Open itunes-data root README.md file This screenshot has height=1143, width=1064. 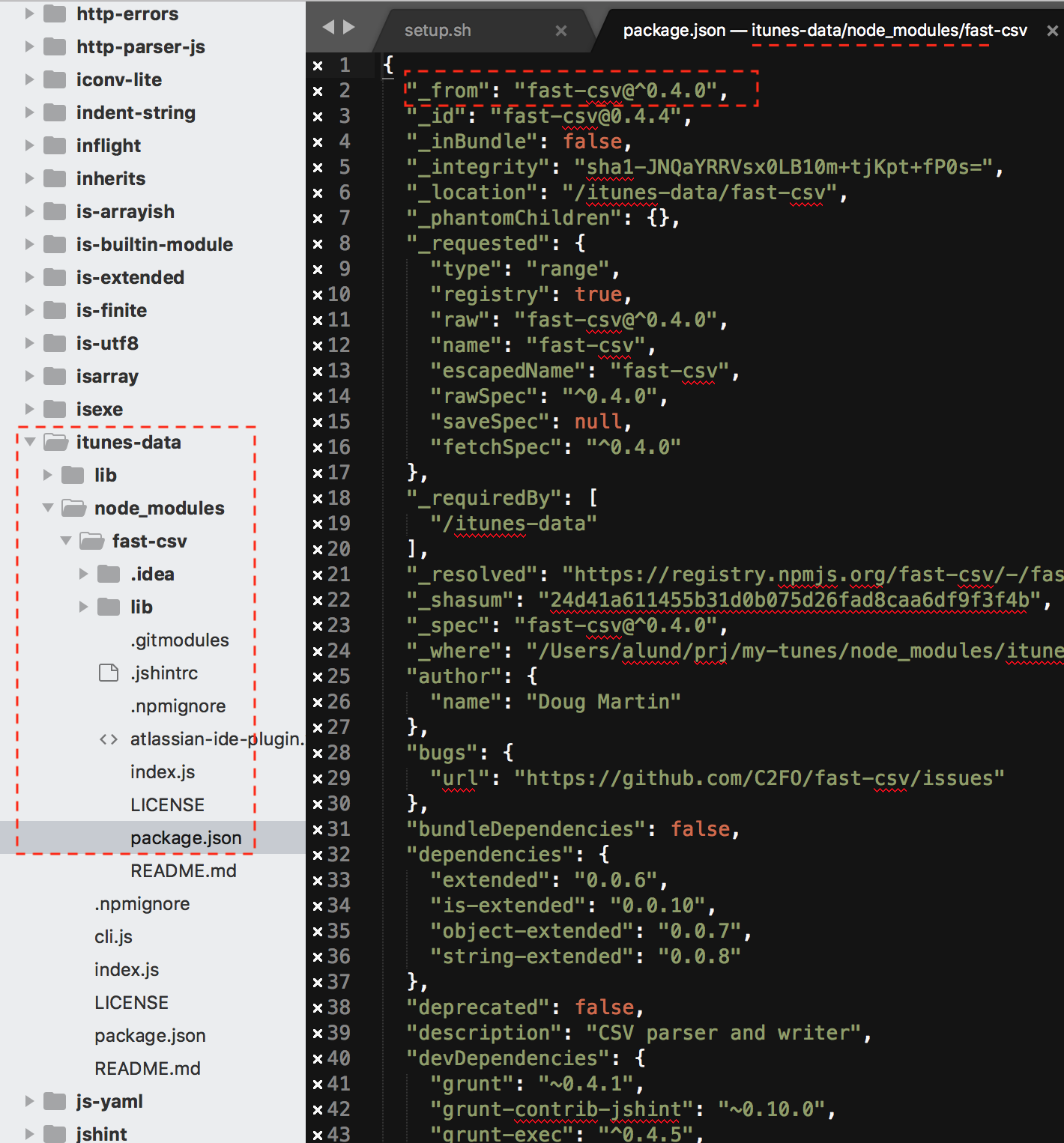point(148,1069)
